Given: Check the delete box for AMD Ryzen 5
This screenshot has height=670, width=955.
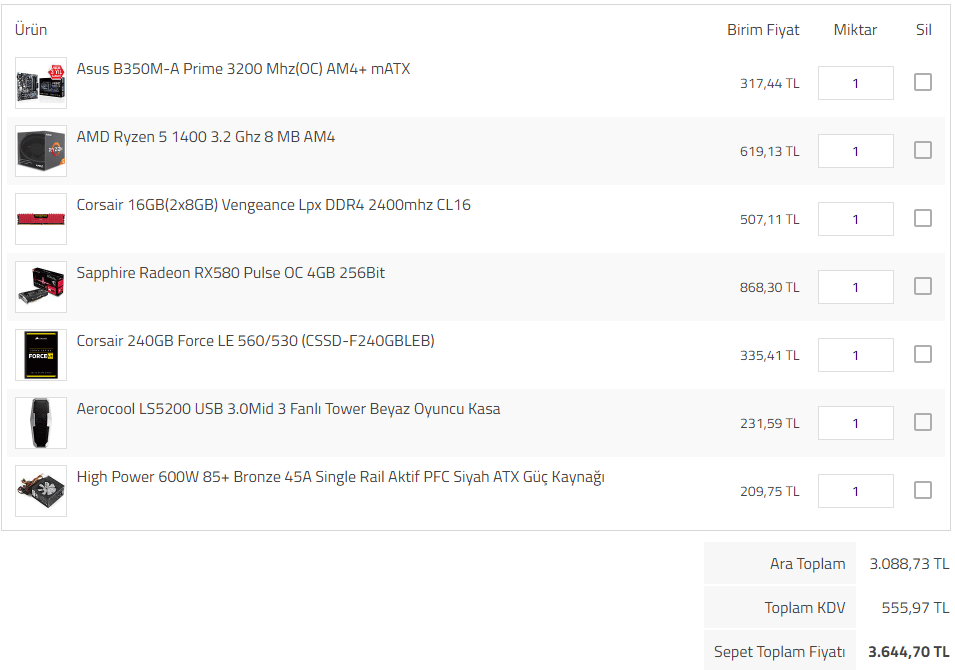Looking at the screenshot, I should [923, 150].
